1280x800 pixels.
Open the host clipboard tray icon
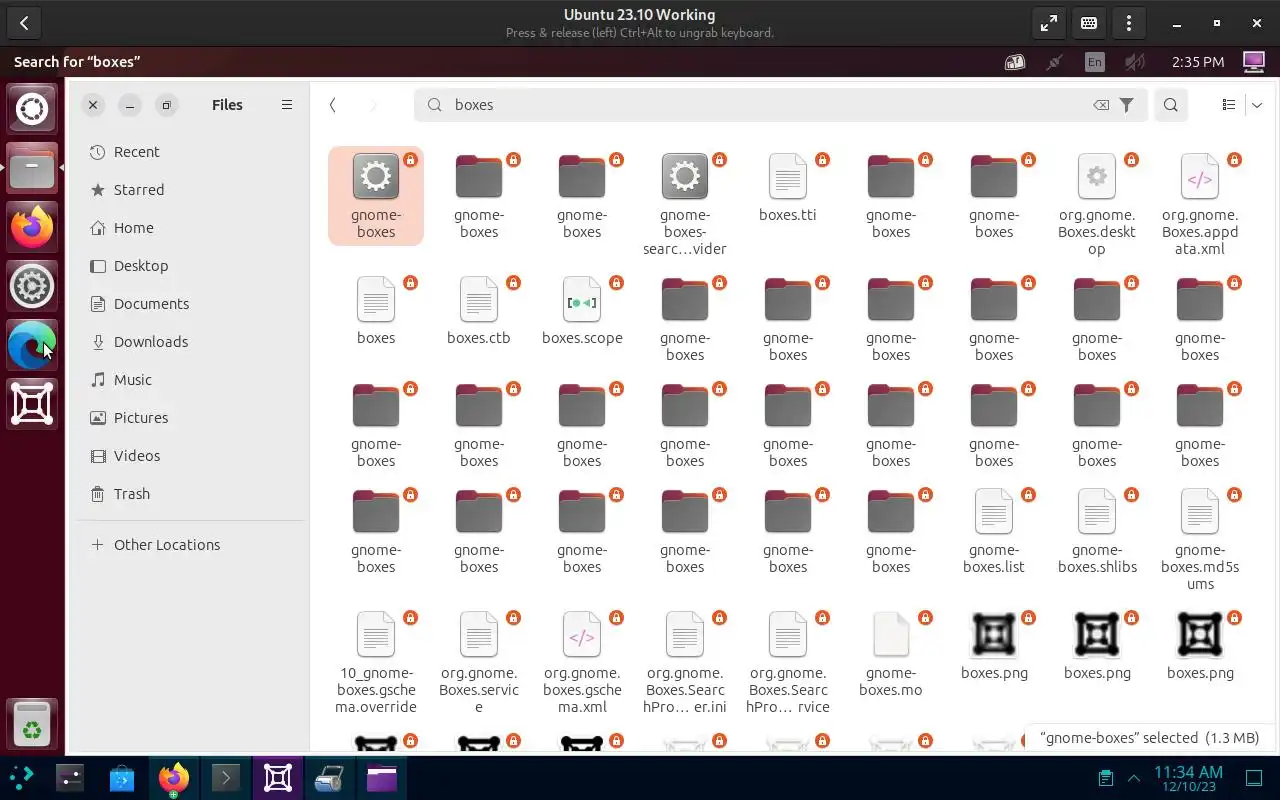pyautogui.click(x=1106, y=778)
